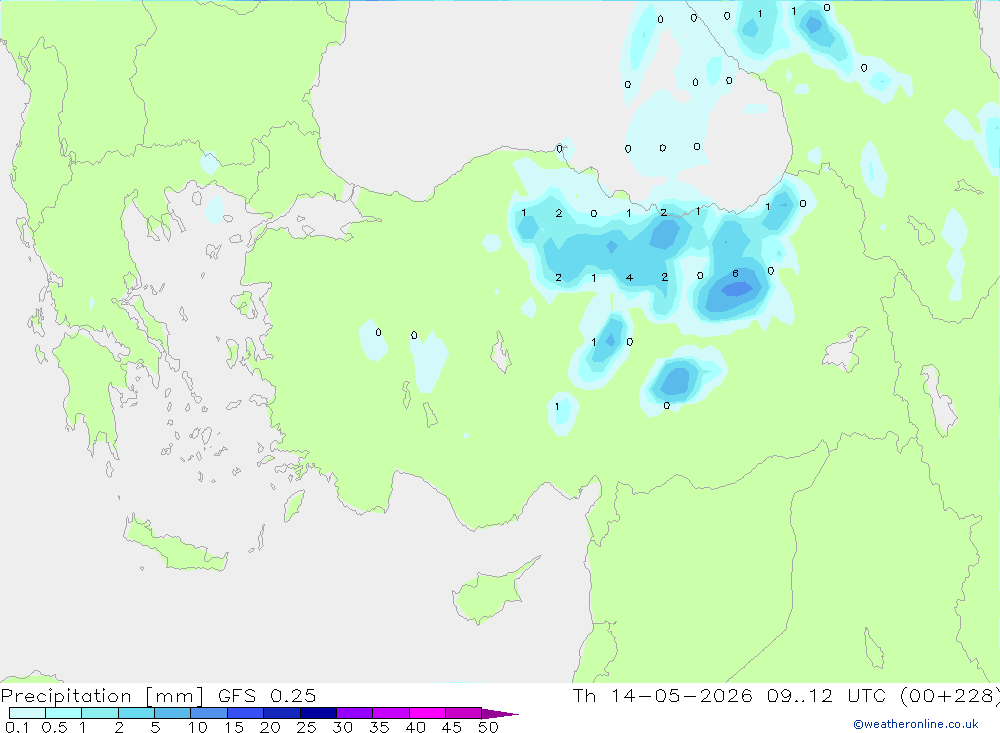The height and width of the screenshot is (733, 1000).
Task: Click the '4' precipitation value on map
Action: coord(629,278)
